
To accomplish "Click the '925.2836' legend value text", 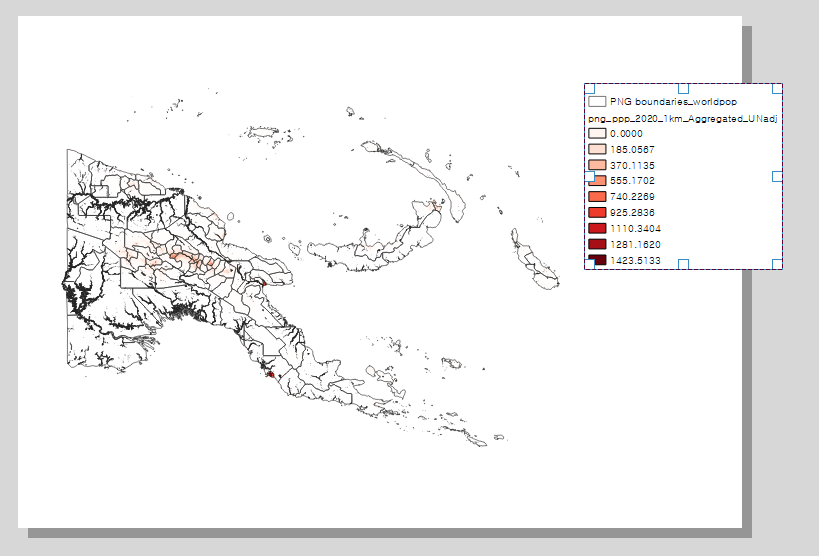I will tap(632, 213).
